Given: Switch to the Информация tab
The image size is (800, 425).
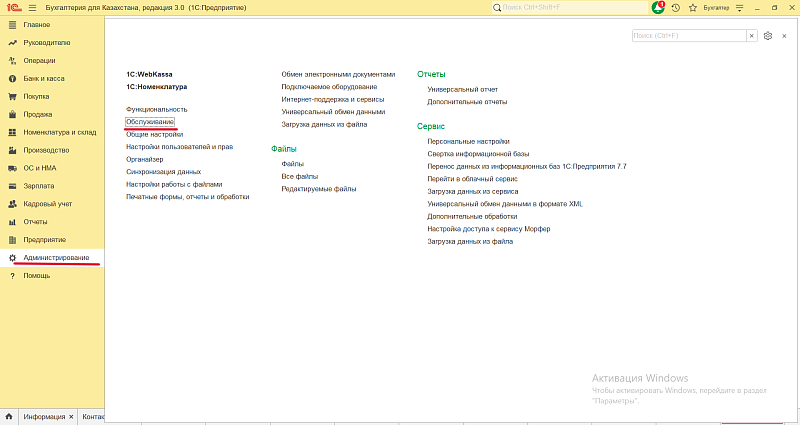Looking at the screenshot, I should tap(44, 417).
